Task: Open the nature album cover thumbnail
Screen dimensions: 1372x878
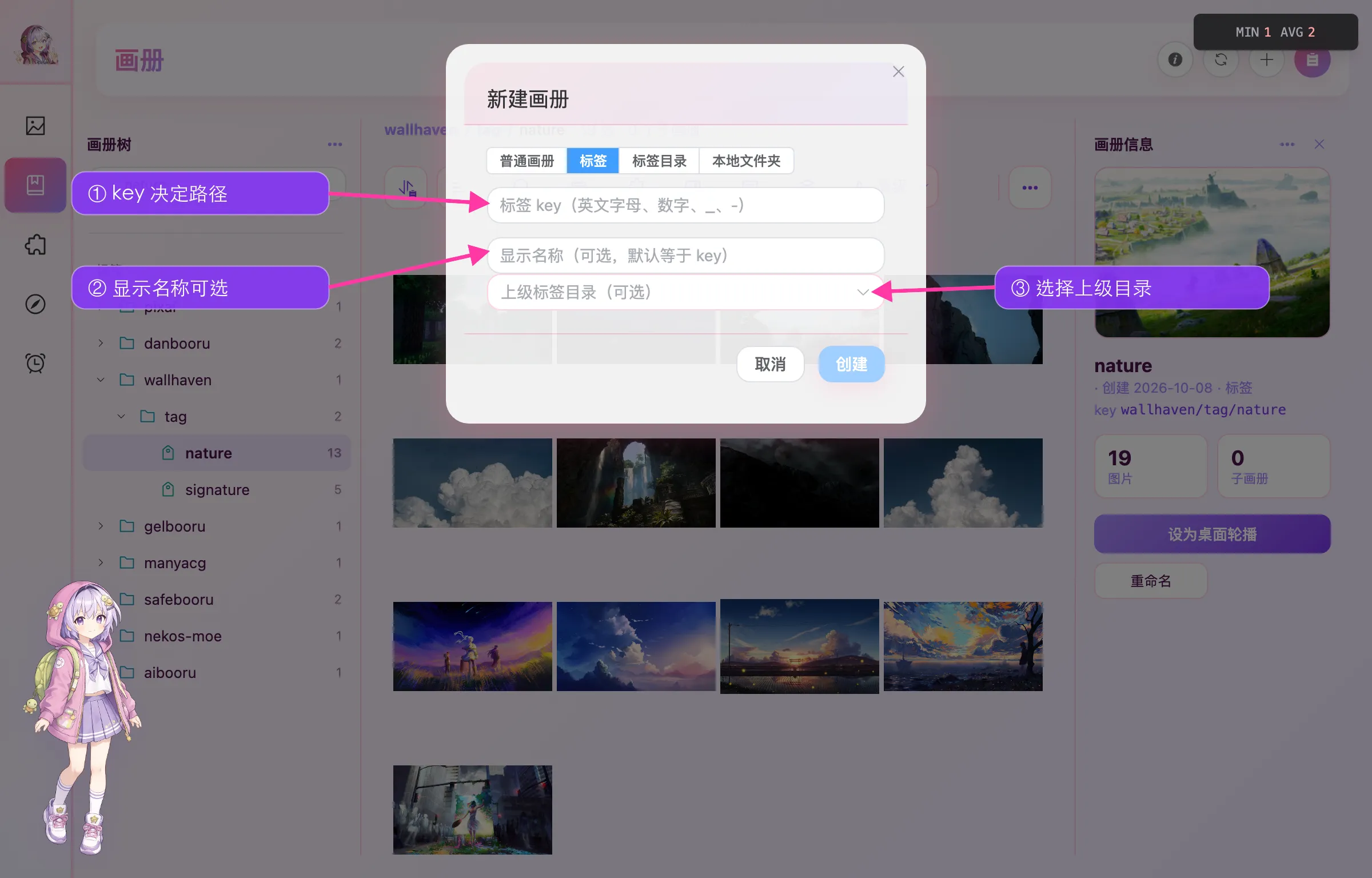Action: (x=1212, y=253)
